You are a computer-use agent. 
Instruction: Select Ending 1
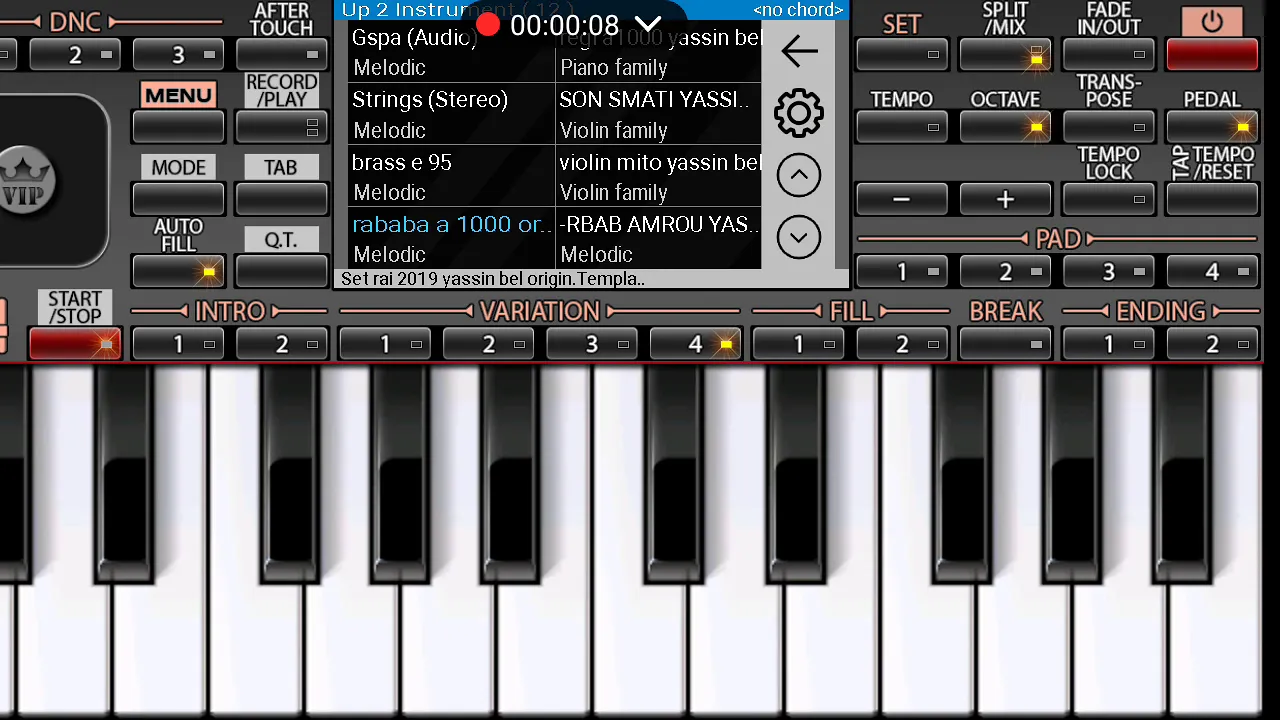[x=1109, y=343]
